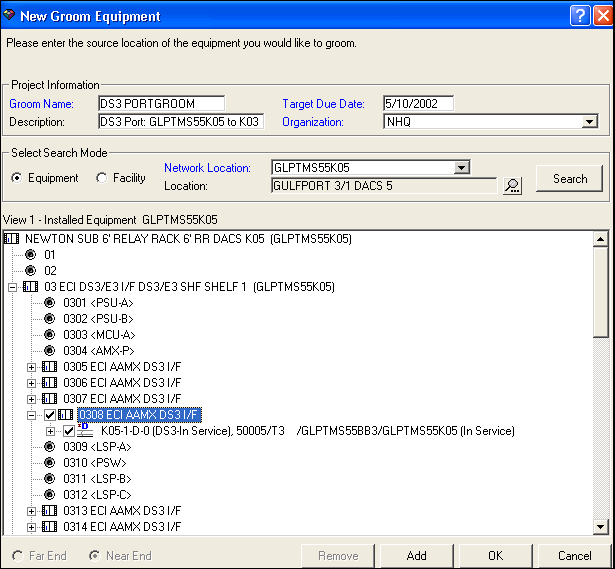The height and width of the screenshot is (569, 615).
Task: Click the port icon for K05-1-D-0
Action: point(85,430)
